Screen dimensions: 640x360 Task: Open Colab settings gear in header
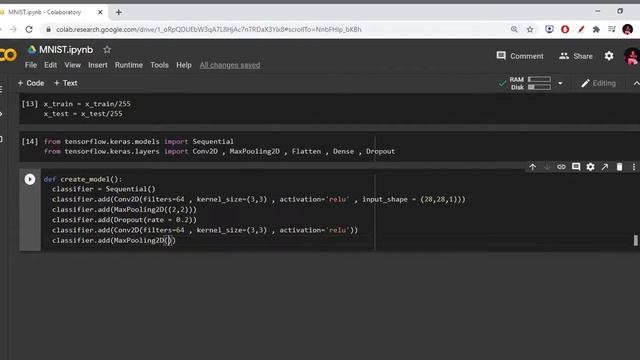click(609, 56)
